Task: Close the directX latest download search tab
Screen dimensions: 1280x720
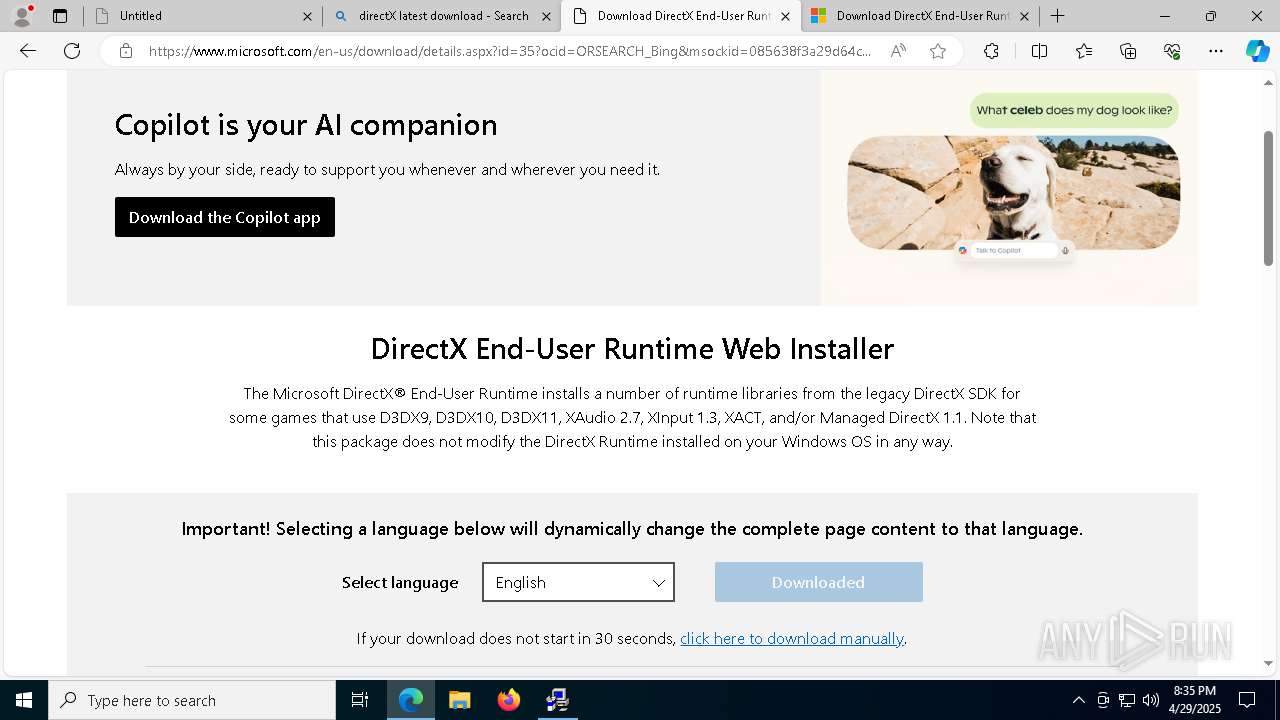Action: pyautogui.click(x=546, y=16)
